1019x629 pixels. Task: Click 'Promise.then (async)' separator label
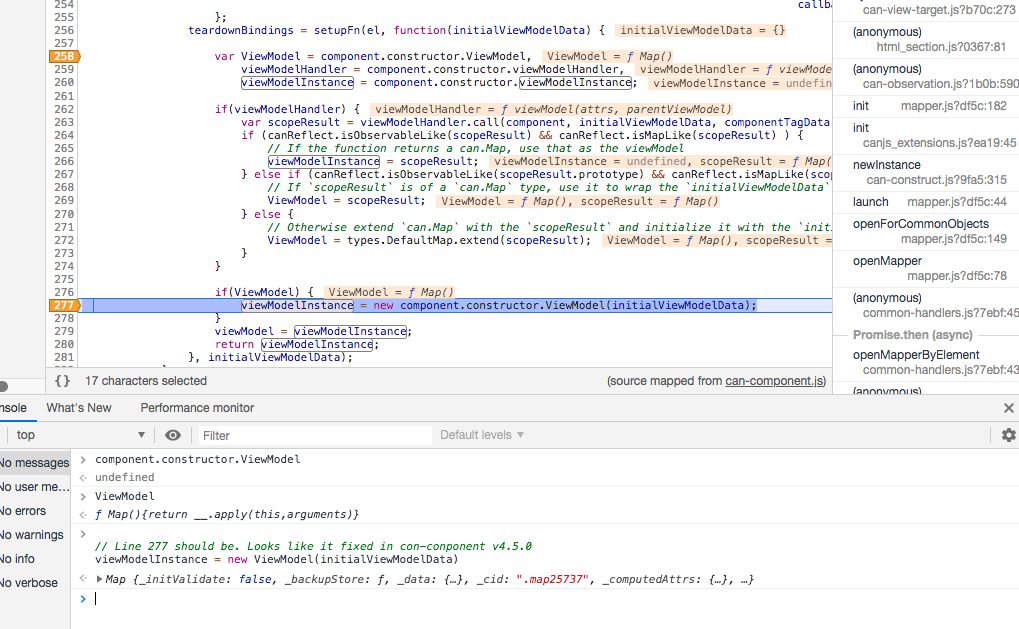tap(912, 335)
